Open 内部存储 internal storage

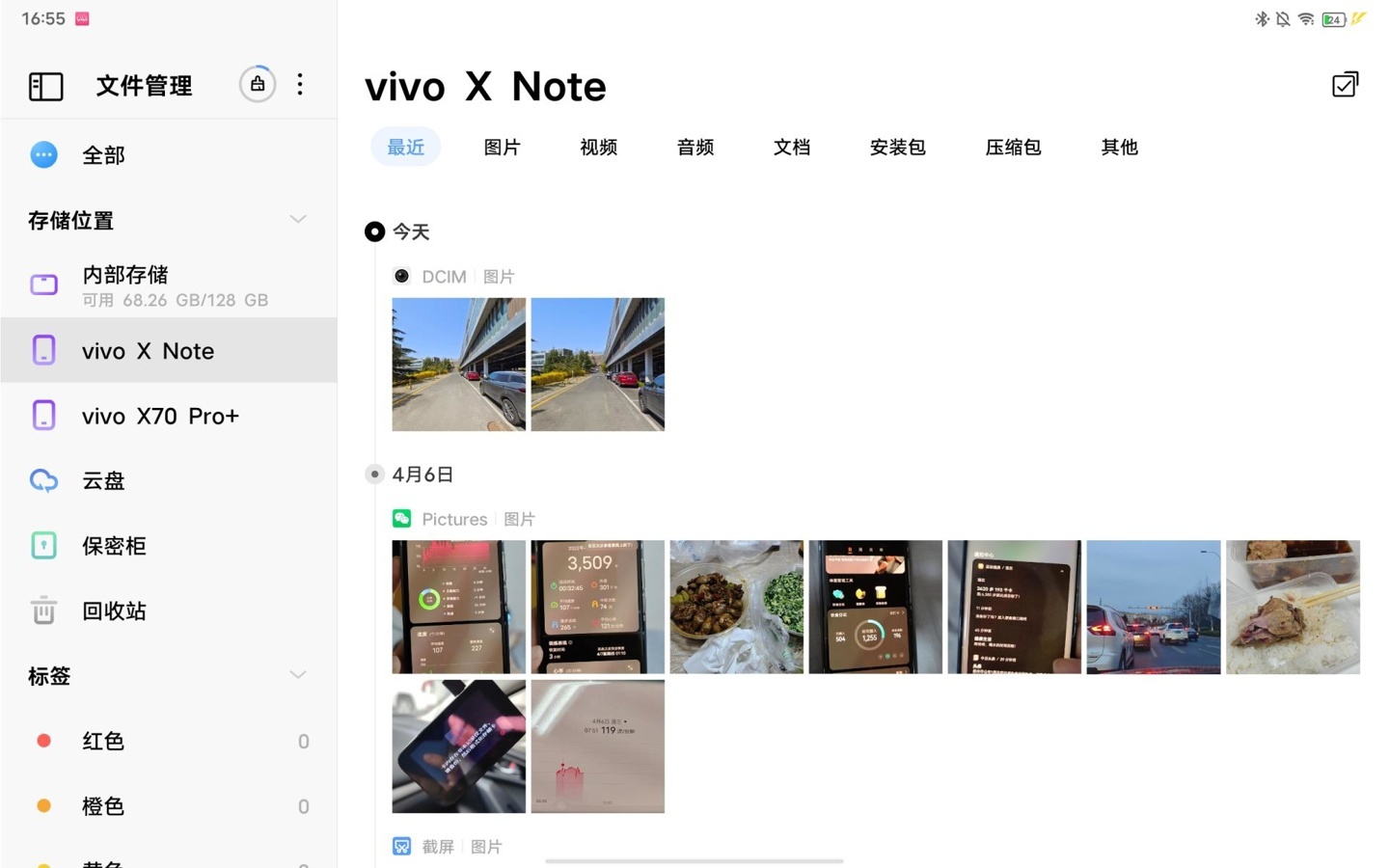(169, 285)
